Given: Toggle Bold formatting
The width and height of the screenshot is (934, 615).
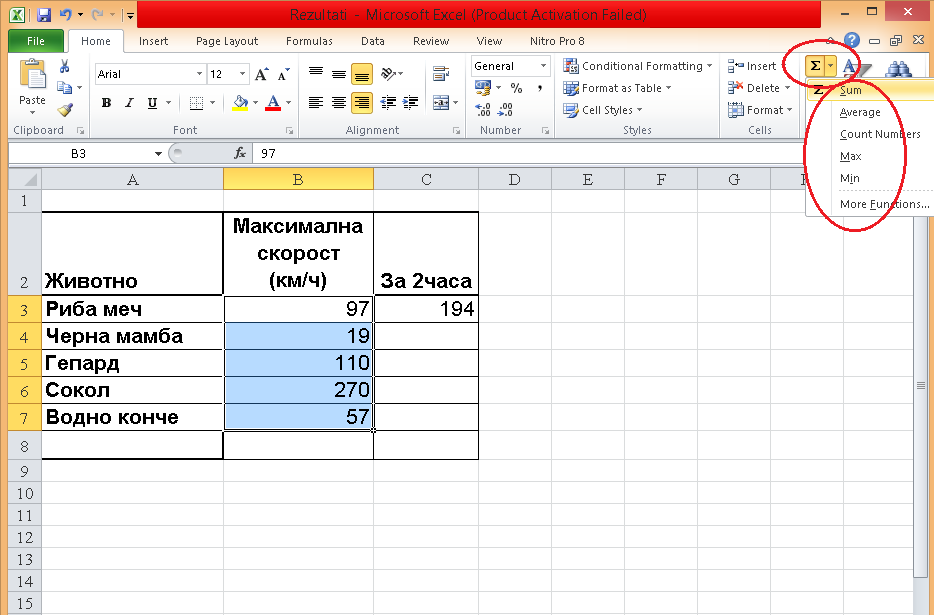Looking at the screenshot, I should click(x=107, y=103).
